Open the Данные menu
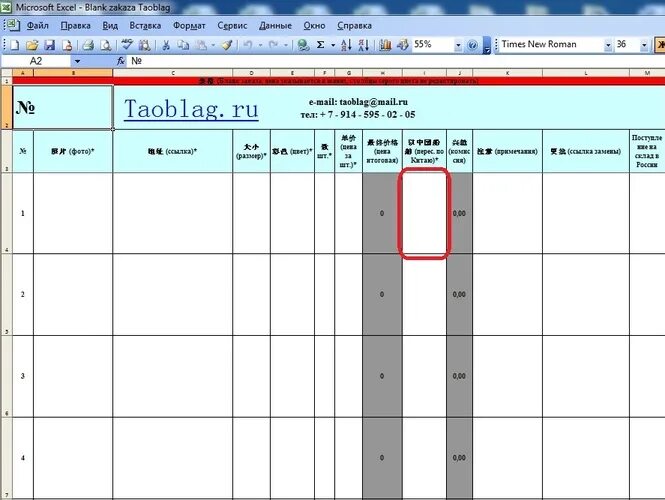Image resolution: width=665 pixels, height=500 pixels. (x=275, y=26)
